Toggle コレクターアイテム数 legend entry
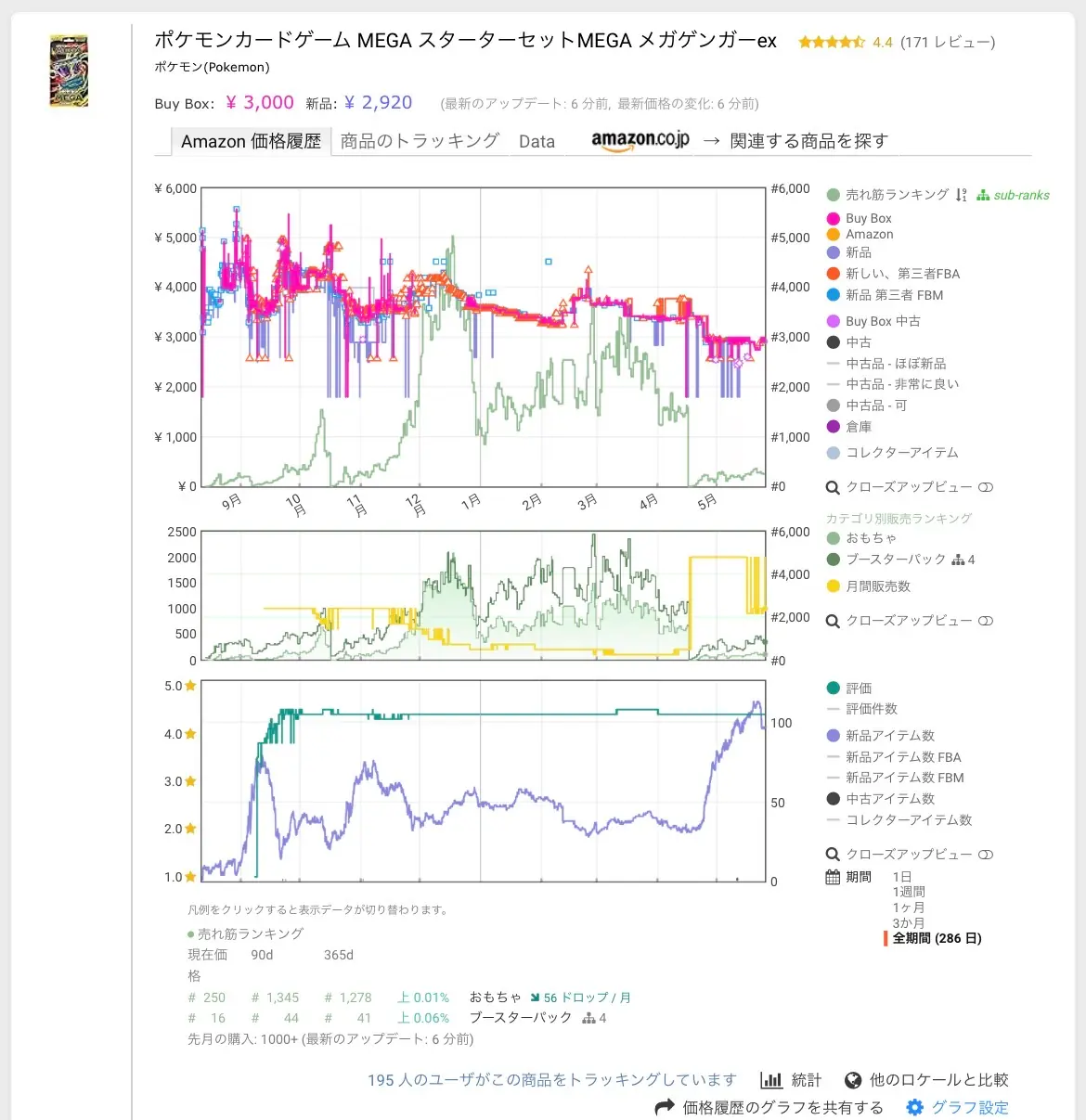 (899, 820)
